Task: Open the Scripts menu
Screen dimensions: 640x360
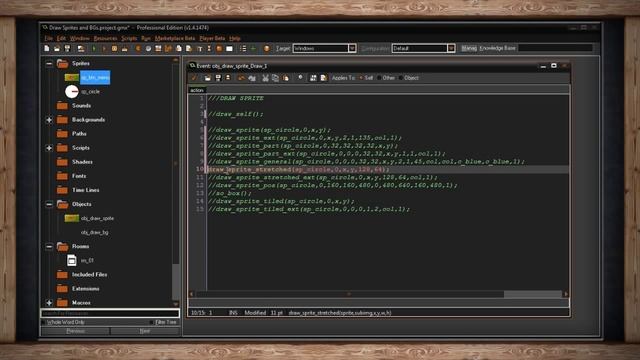Action: pos(129,38)
